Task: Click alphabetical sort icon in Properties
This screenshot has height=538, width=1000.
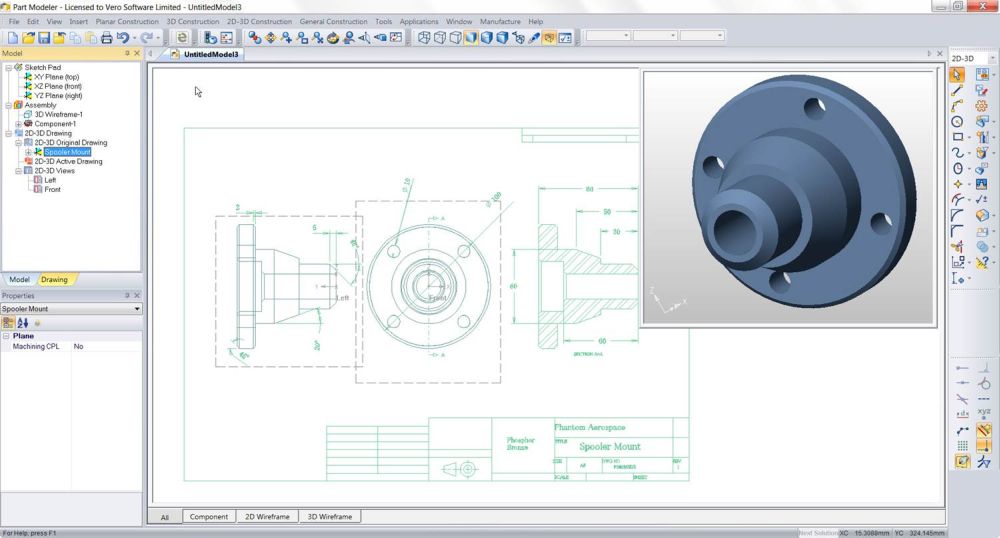Action: point(23,323)
